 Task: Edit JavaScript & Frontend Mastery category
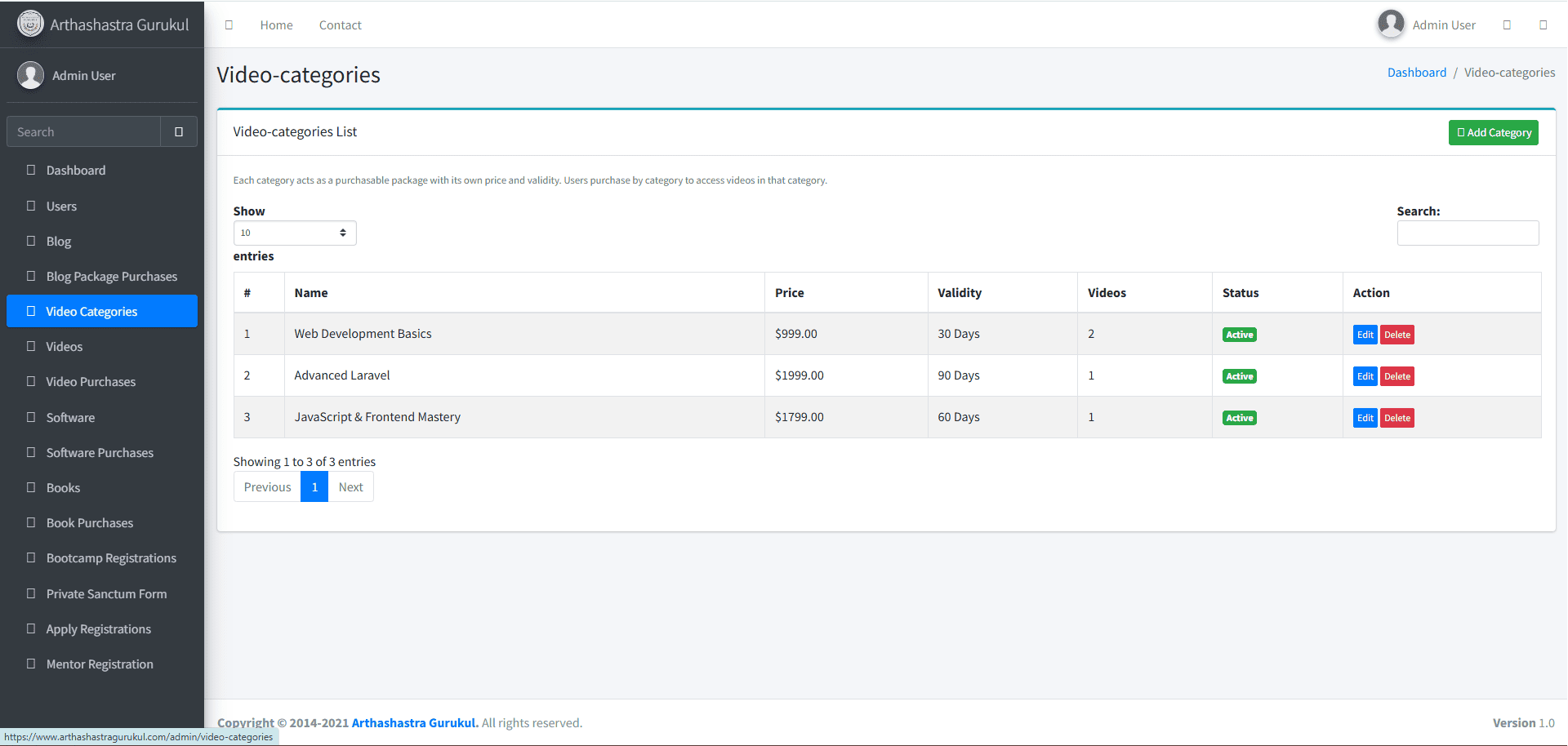pos(1365,418)
